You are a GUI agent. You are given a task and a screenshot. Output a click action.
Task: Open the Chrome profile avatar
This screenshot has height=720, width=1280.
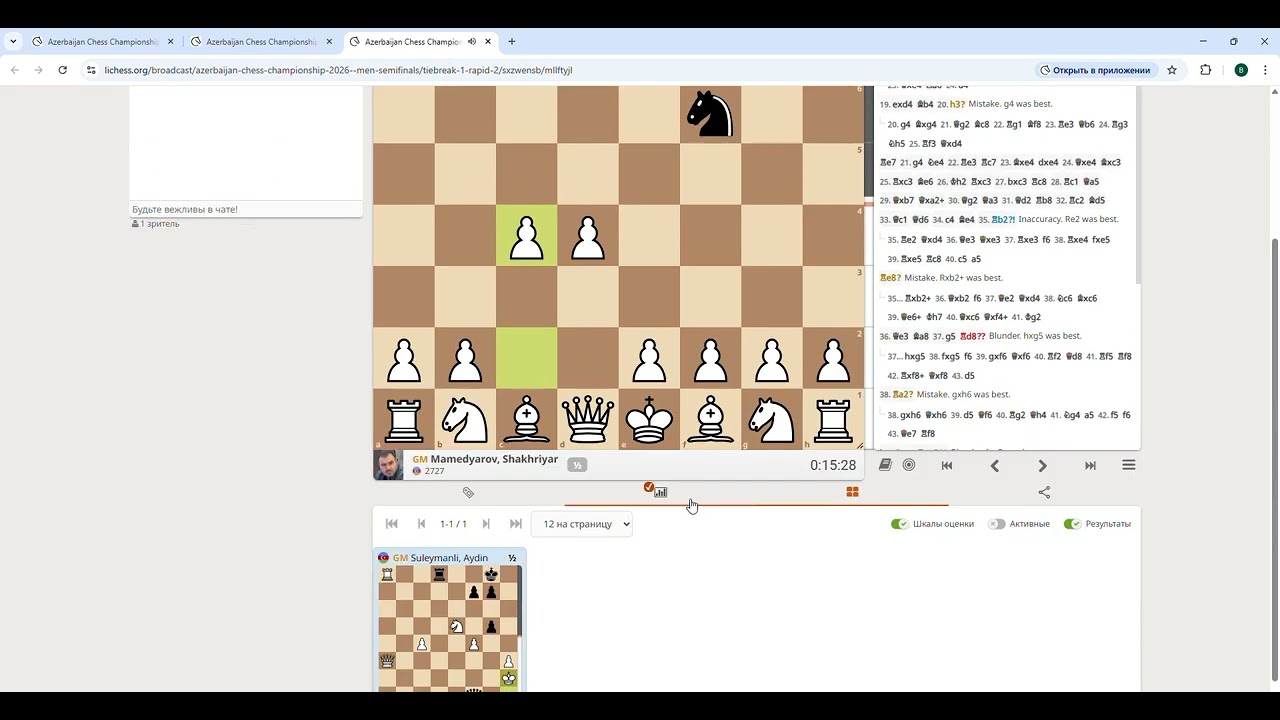click(1241, 70)
